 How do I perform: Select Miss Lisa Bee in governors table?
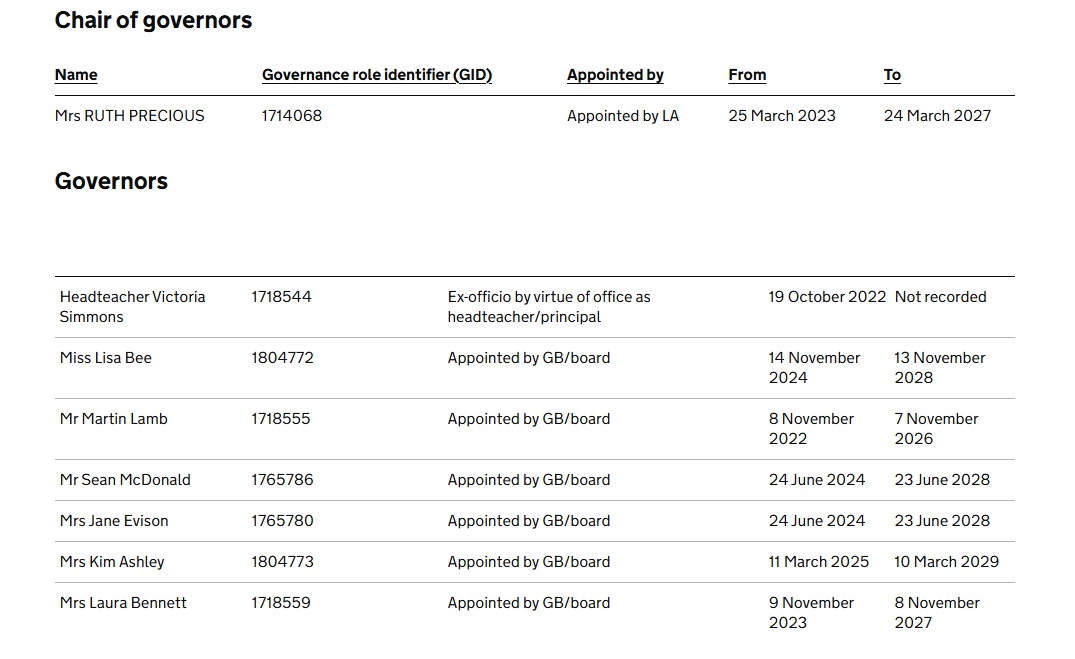(x=106, y=358)
